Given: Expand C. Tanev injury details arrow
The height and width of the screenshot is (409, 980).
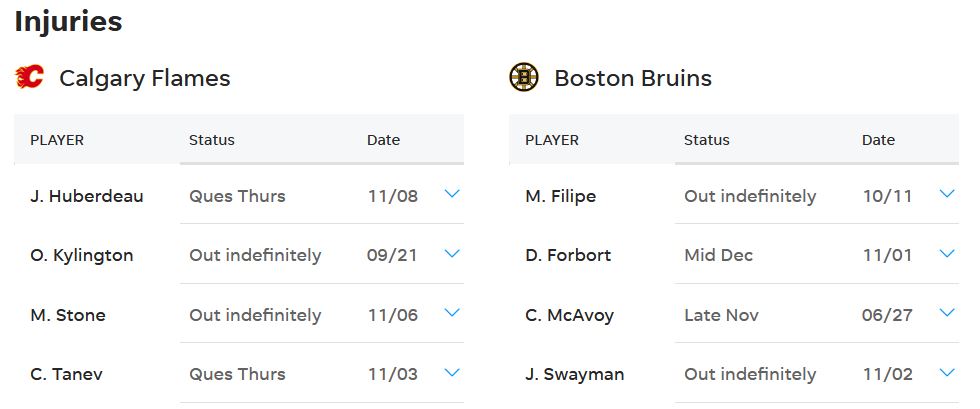Looking at the screenshot, I should click(x=452, y=373).
